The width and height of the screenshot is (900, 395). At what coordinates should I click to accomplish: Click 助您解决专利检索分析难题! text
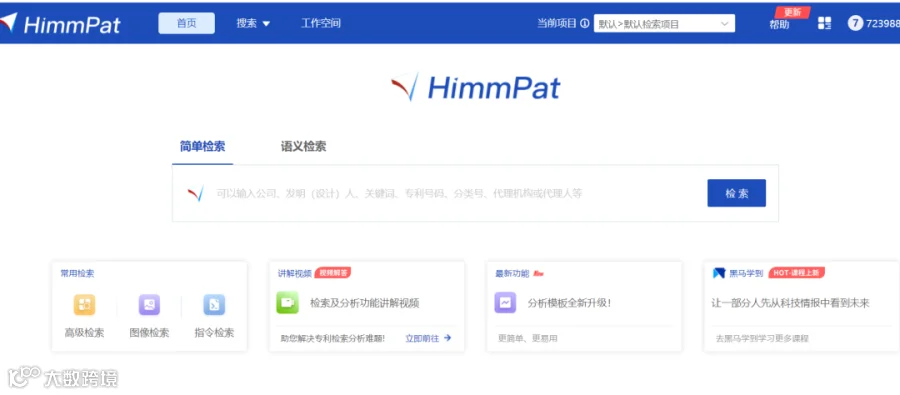(x=332, y=338)
